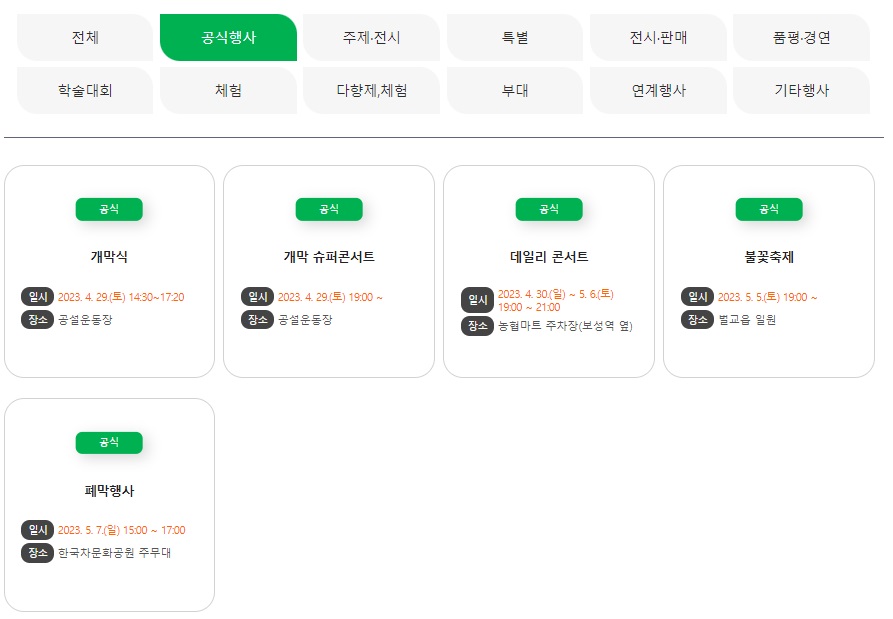
Task: Switch to the 주제·전시 tab
Action: tap(371, 38)
